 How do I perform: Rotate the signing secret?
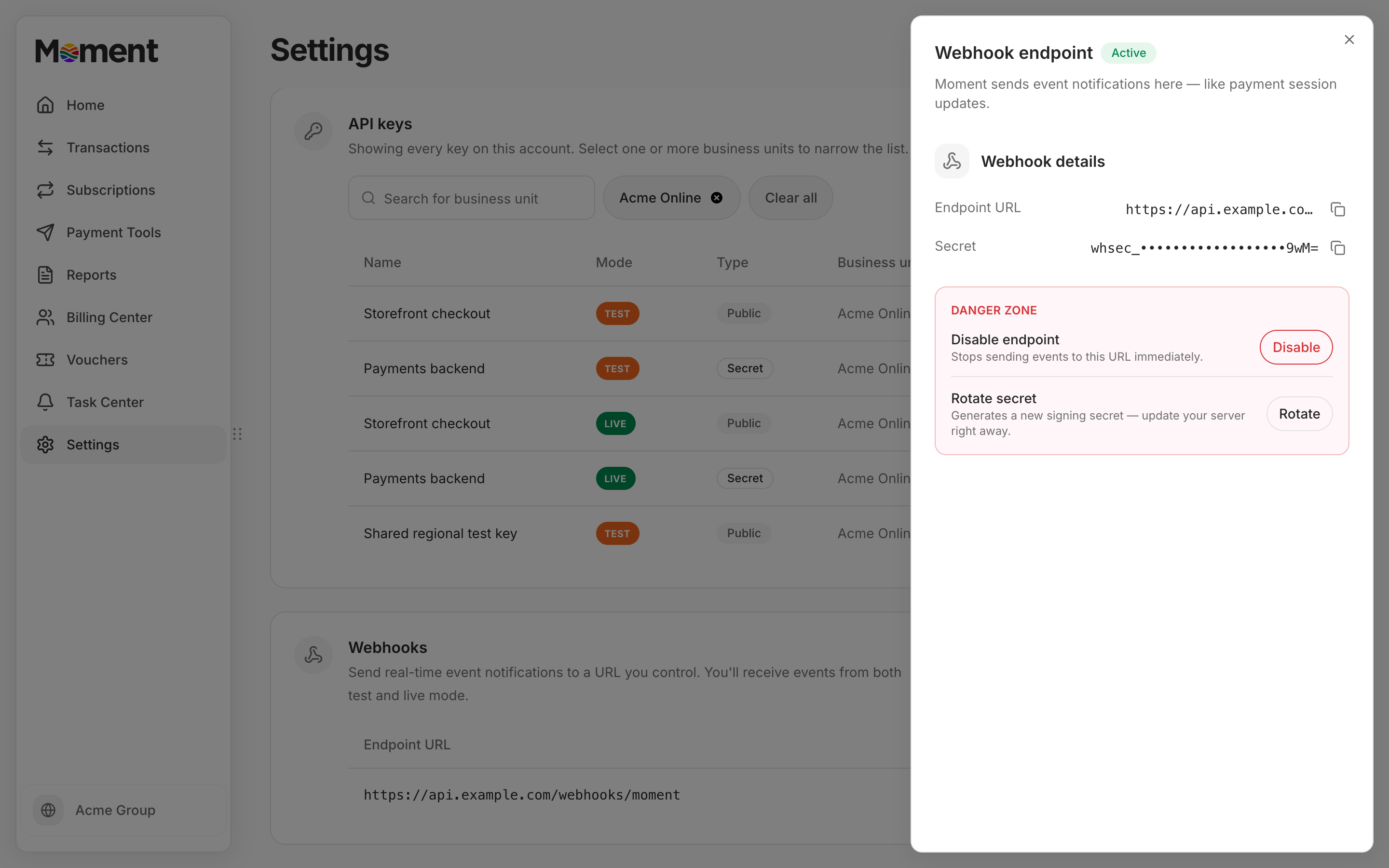click(1299, 414)
